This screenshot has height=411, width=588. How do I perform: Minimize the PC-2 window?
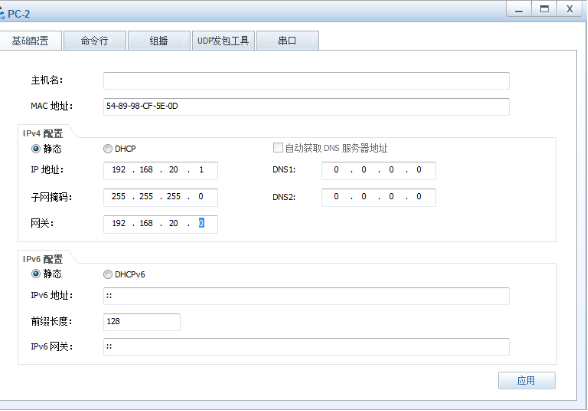point(519,9)
